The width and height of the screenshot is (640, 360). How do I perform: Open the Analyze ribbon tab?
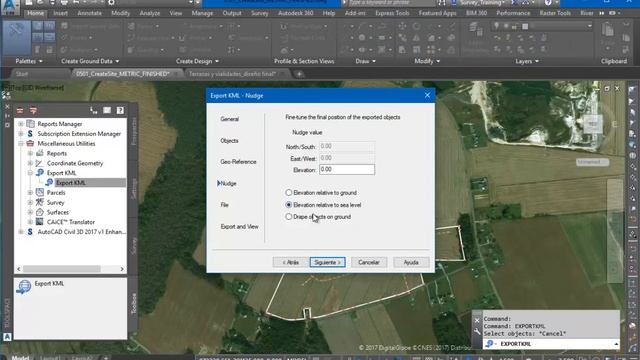[x=150, y=13]
